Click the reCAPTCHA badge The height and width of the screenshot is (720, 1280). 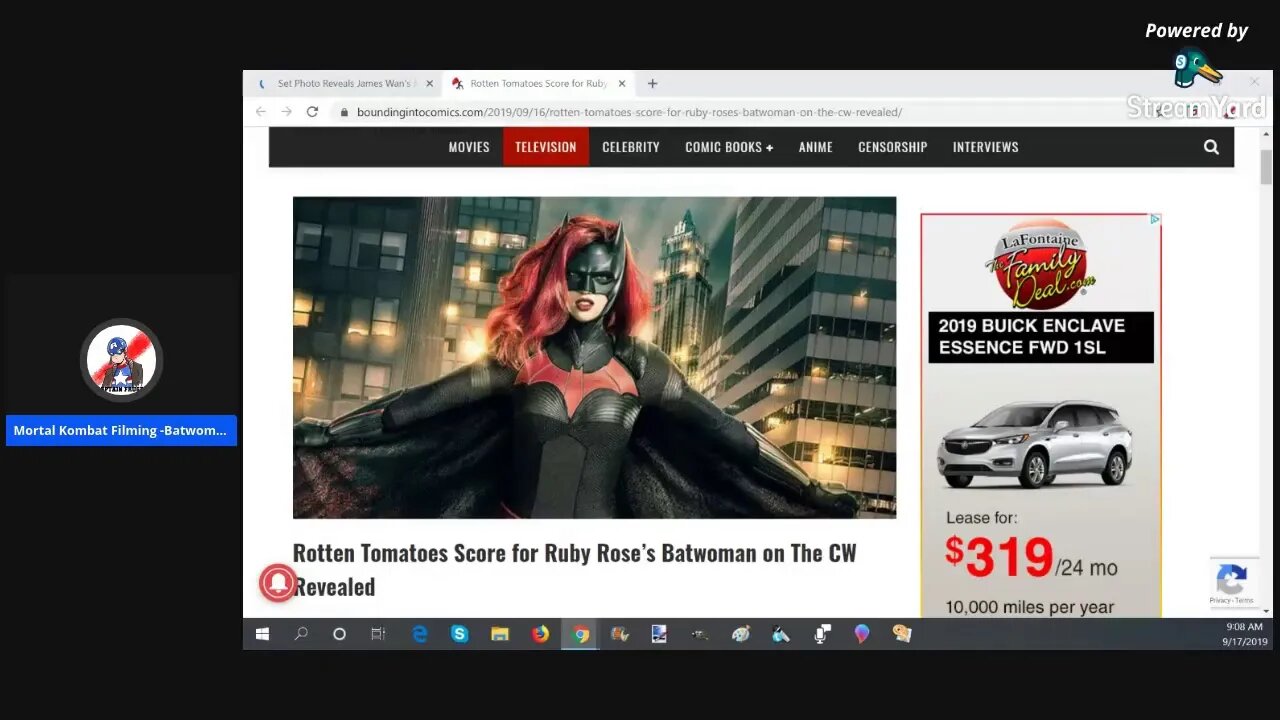1232,582
